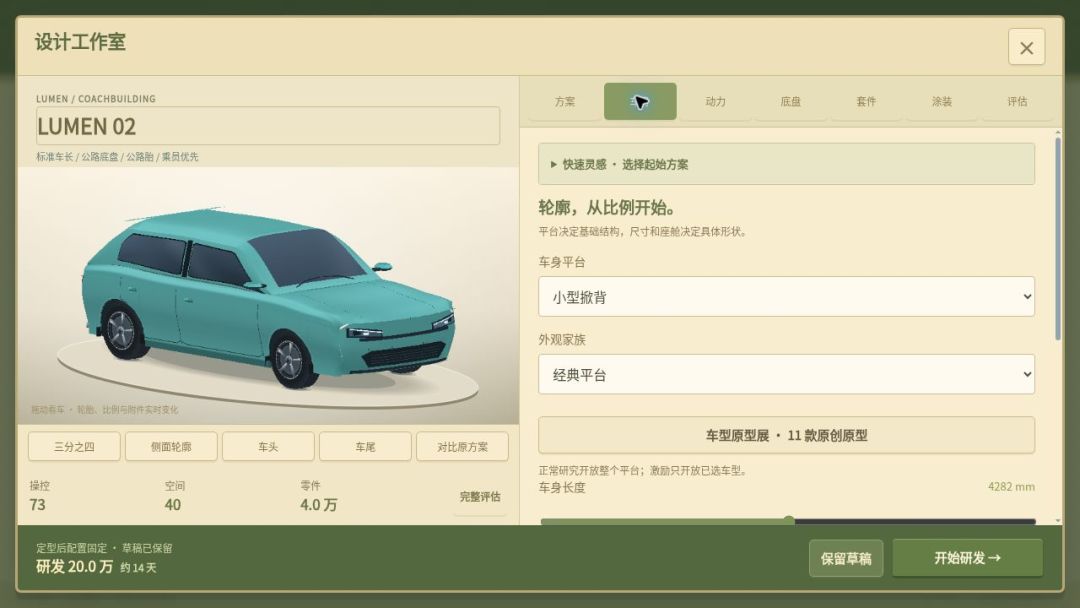Screen dimensions: 1080x608
Task: Open the 车身平台 dropdown showing 小型掀背
Action: point(786,297)
